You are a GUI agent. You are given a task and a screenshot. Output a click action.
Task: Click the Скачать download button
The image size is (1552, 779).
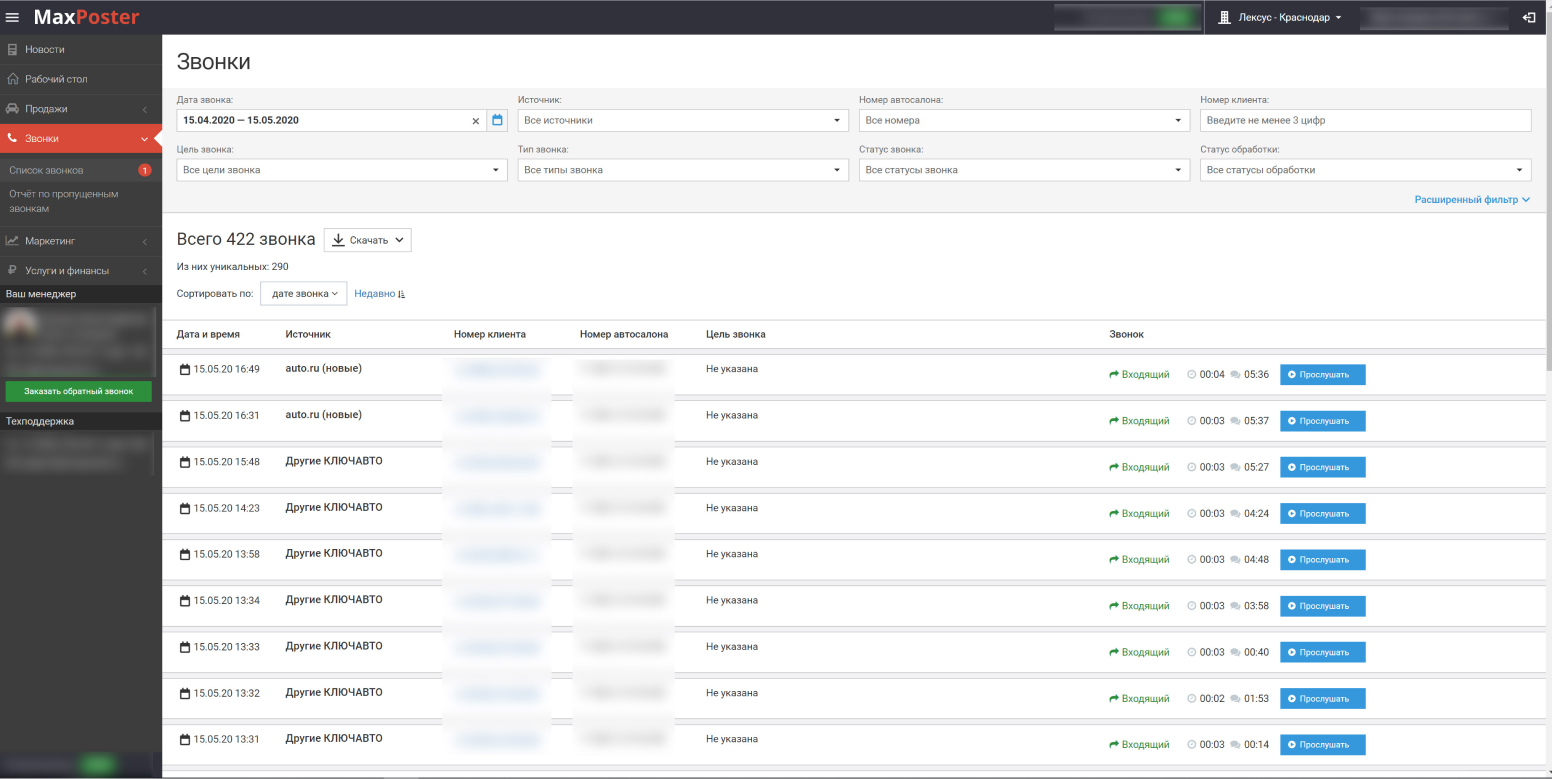[x=367, y=240]
